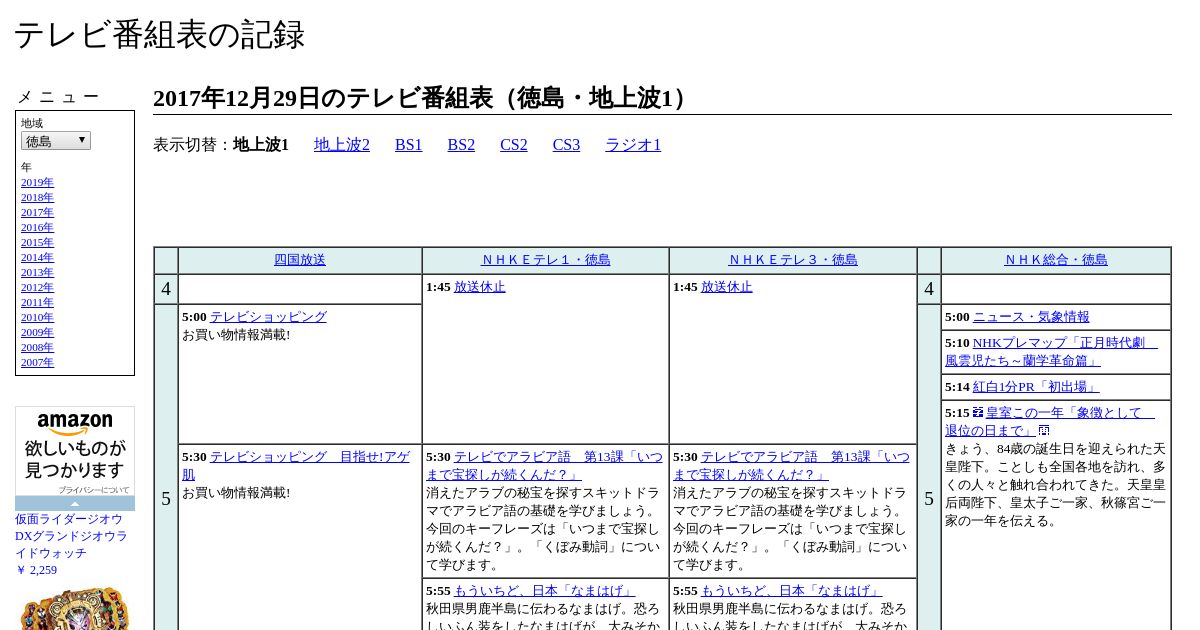The image size is (1200, 630).
Task: Open the 徳島 region dropdown
Action: pyautogui.click(x=56, y=141)
